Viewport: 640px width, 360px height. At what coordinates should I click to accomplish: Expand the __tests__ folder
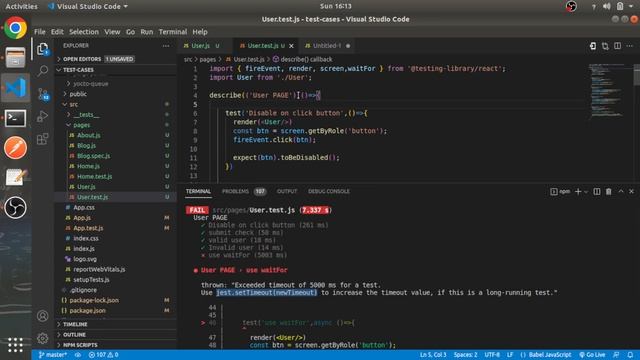pos(116,115)
